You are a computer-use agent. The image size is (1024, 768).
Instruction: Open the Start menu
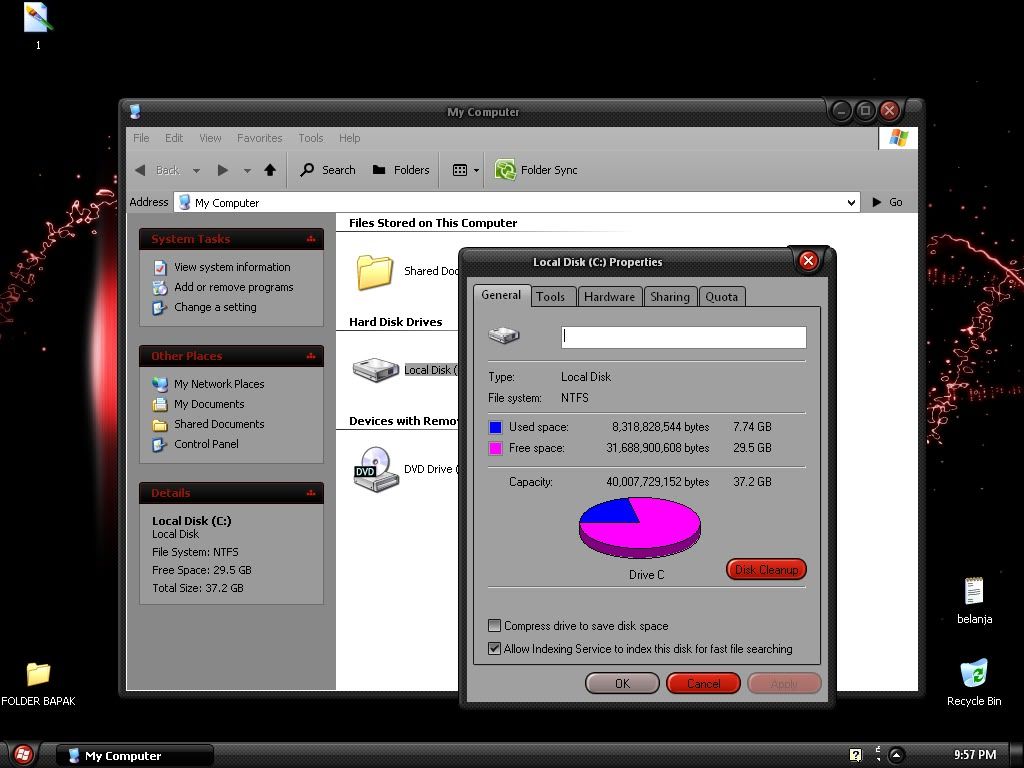pos(23,755)
